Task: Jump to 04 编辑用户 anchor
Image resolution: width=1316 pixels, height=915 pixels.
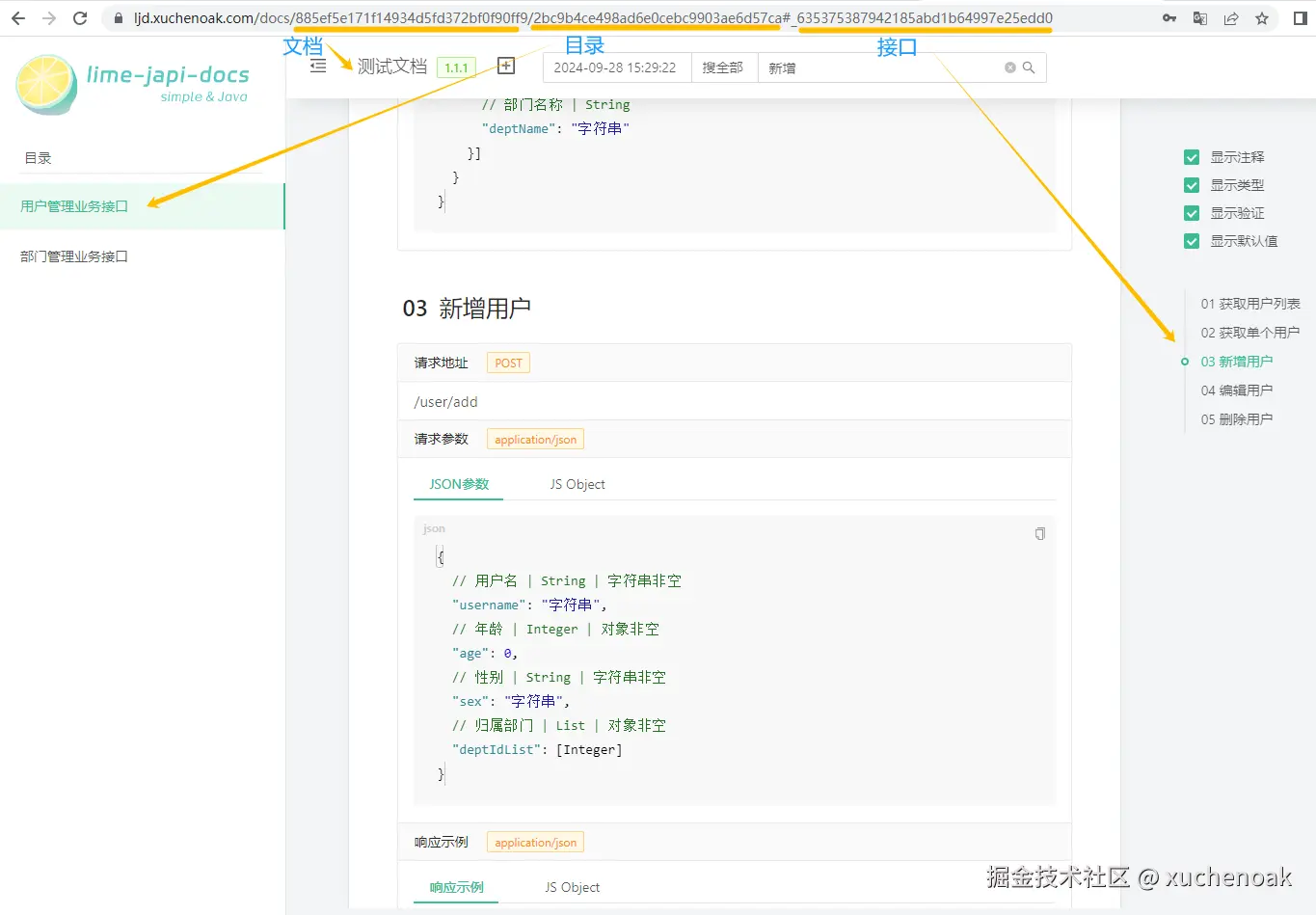Action: 1237,390
